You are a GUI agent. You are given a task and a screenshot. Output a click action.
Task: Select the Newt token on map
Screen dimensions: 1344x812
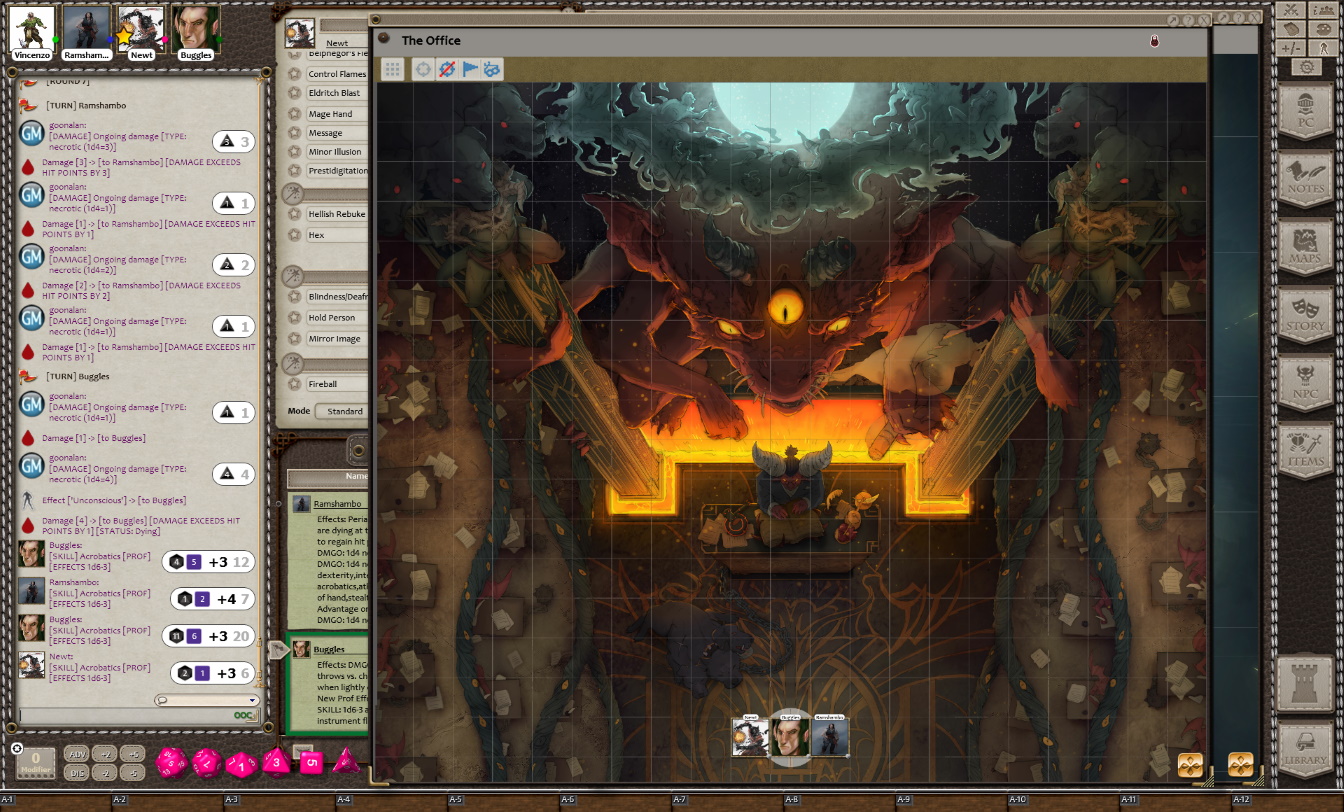tap(751, 736)
